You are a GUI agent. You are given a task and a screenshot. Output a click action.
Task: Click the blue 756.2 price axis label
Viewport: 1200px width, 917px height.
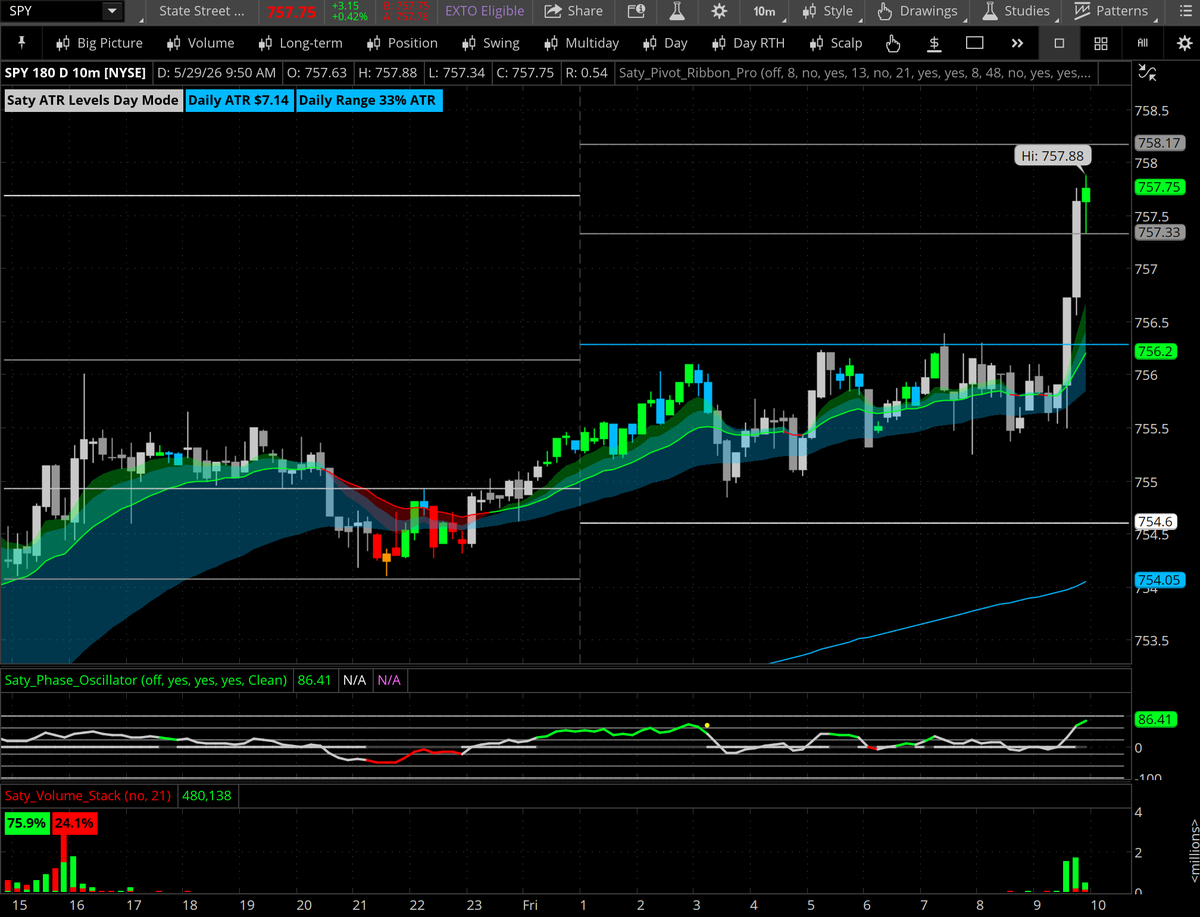coord(1156,351)
